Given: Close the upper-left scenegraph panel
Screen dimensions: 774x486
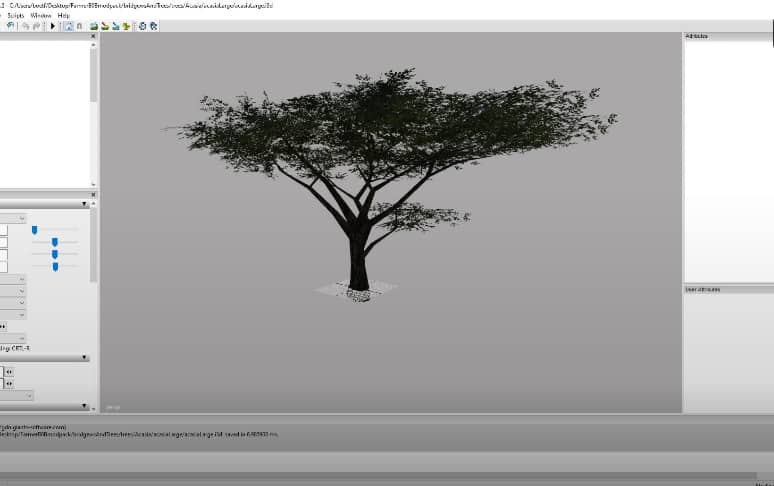Looking at the screenshot, I should (x=94, y=37).
